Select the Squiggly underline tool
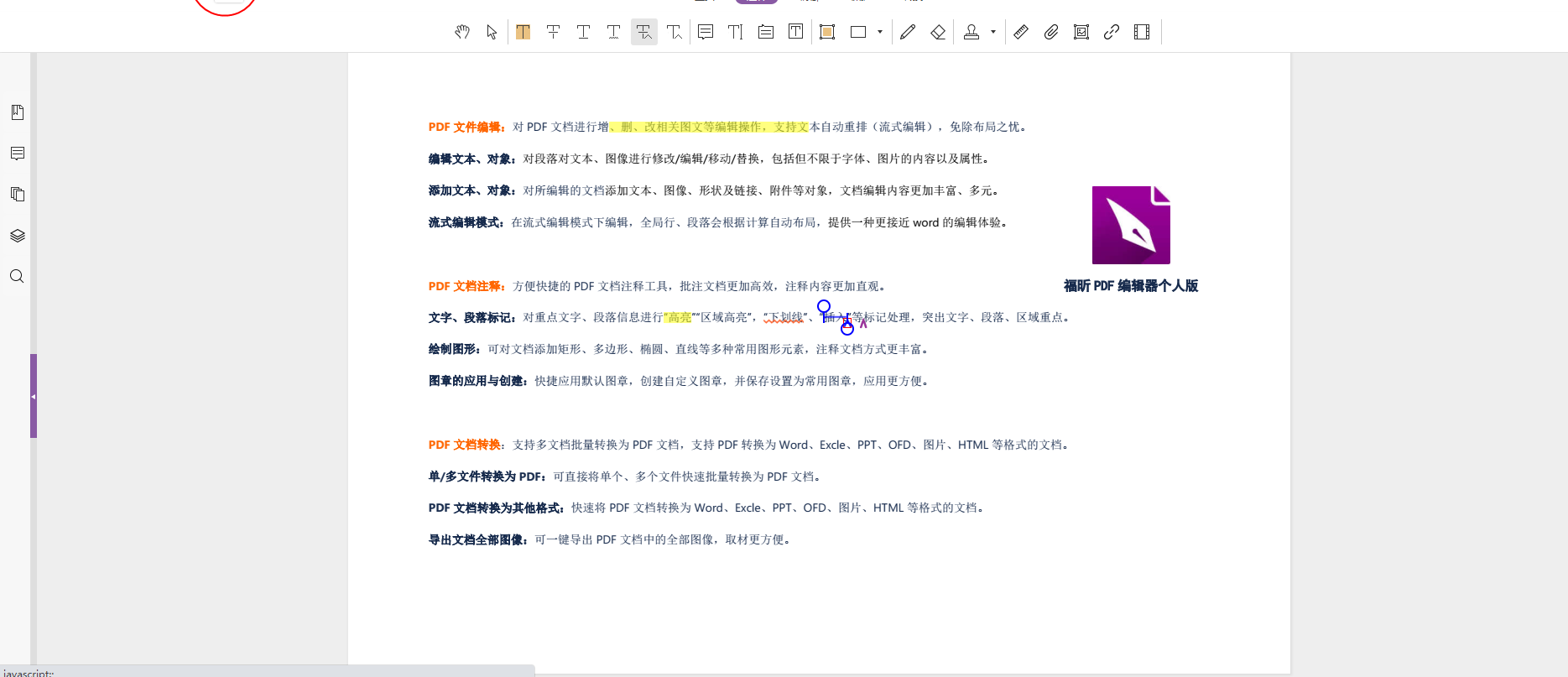 point(613,32)
